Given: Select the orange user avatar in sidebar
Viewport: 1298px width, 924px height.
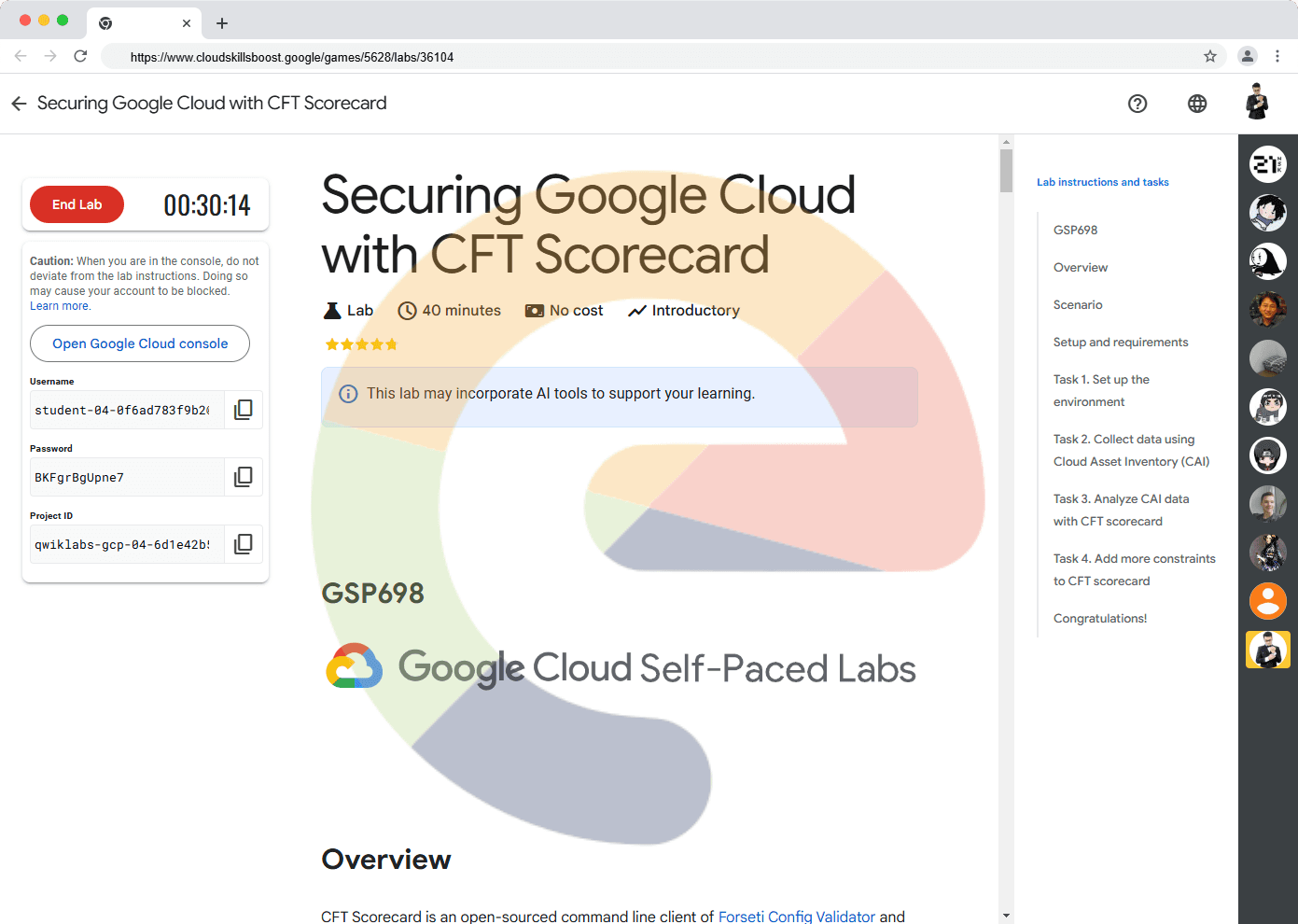Looking at the screenshot, I should pos(1268,601).
